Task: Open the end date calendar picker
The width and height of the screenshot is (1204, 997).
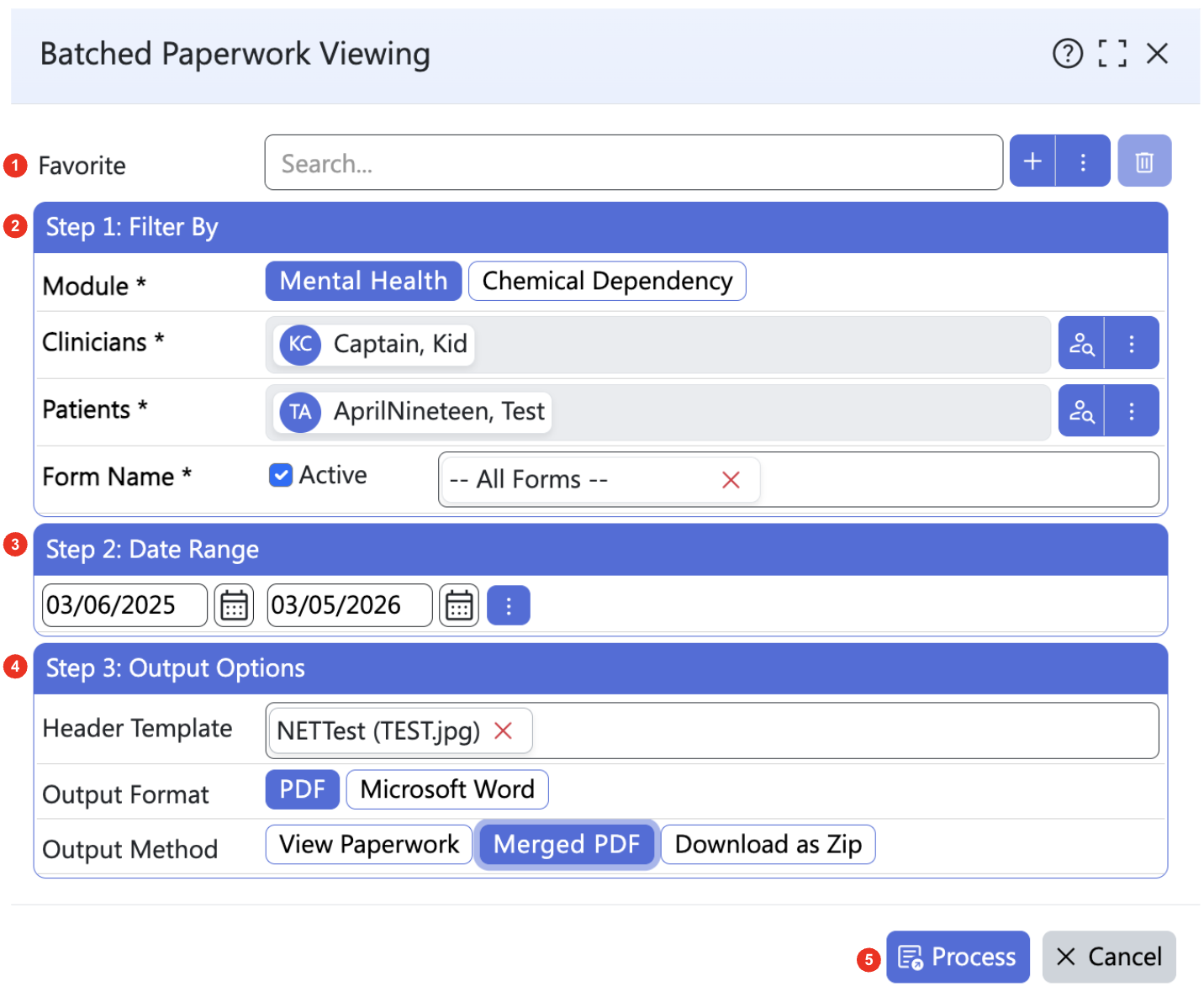Action: coord(459,605)
